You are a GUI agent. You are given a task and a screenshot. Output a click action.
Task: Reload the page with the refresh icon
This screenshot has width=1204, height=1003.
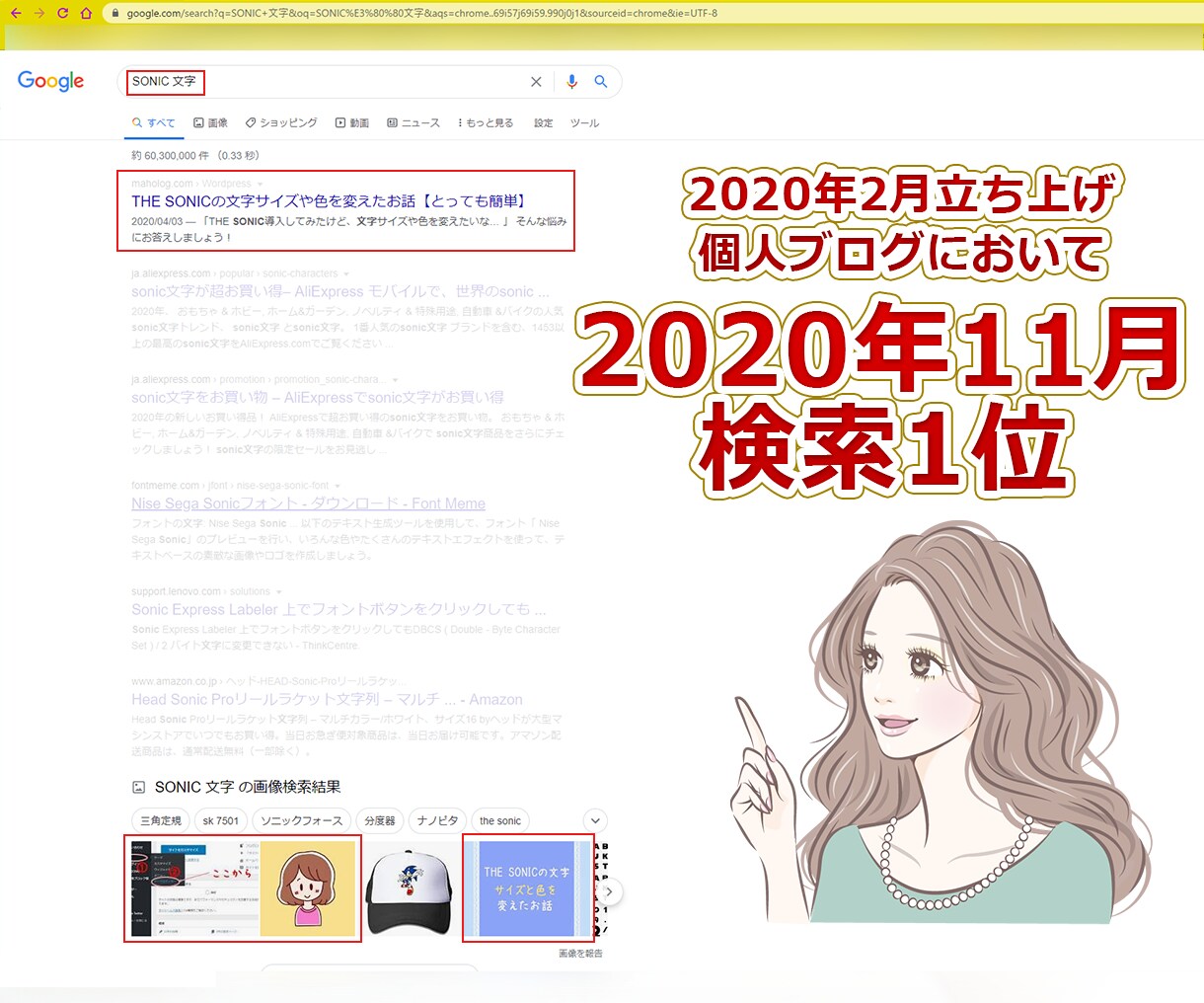point(62,13)
